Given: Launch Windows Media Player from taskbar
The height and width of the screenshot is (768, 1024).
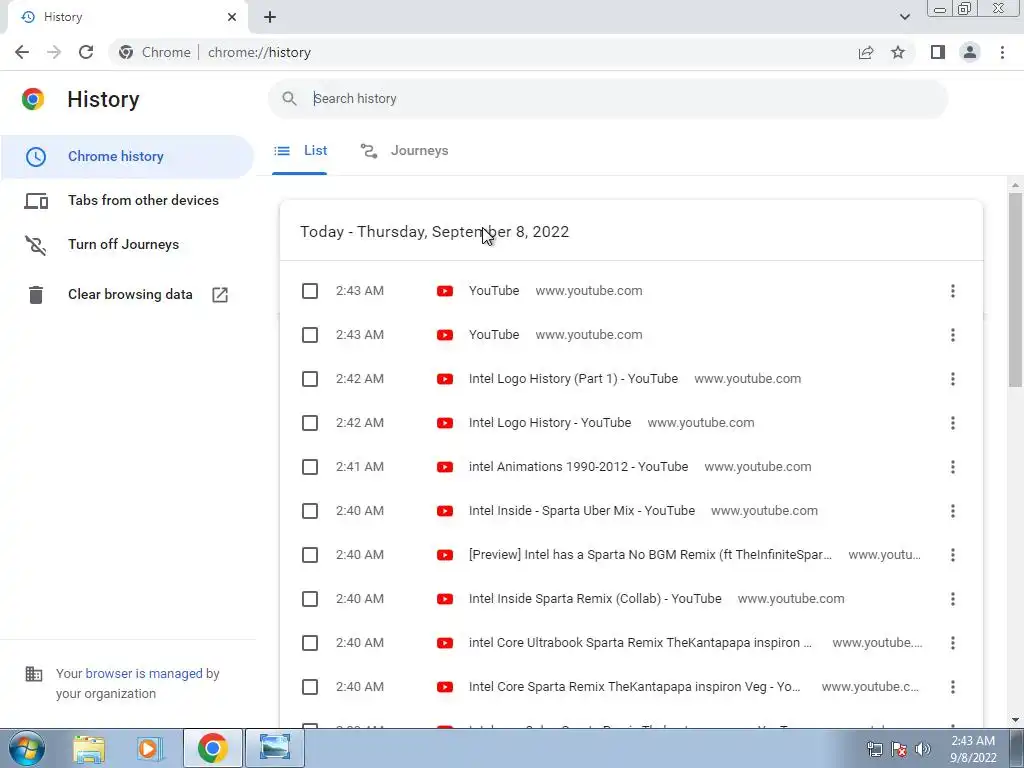Looking at the screenshot, I should 149,748.
